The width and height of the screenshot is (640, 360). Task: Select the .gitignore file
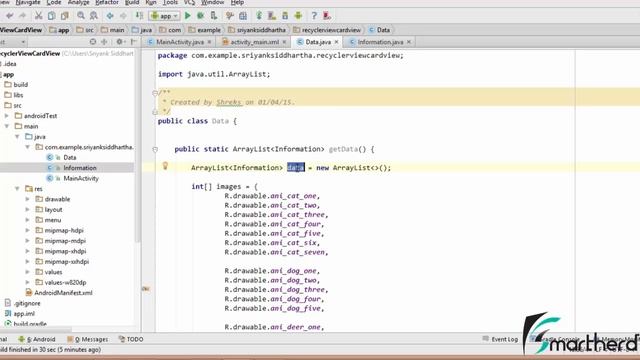coord(27,303)
